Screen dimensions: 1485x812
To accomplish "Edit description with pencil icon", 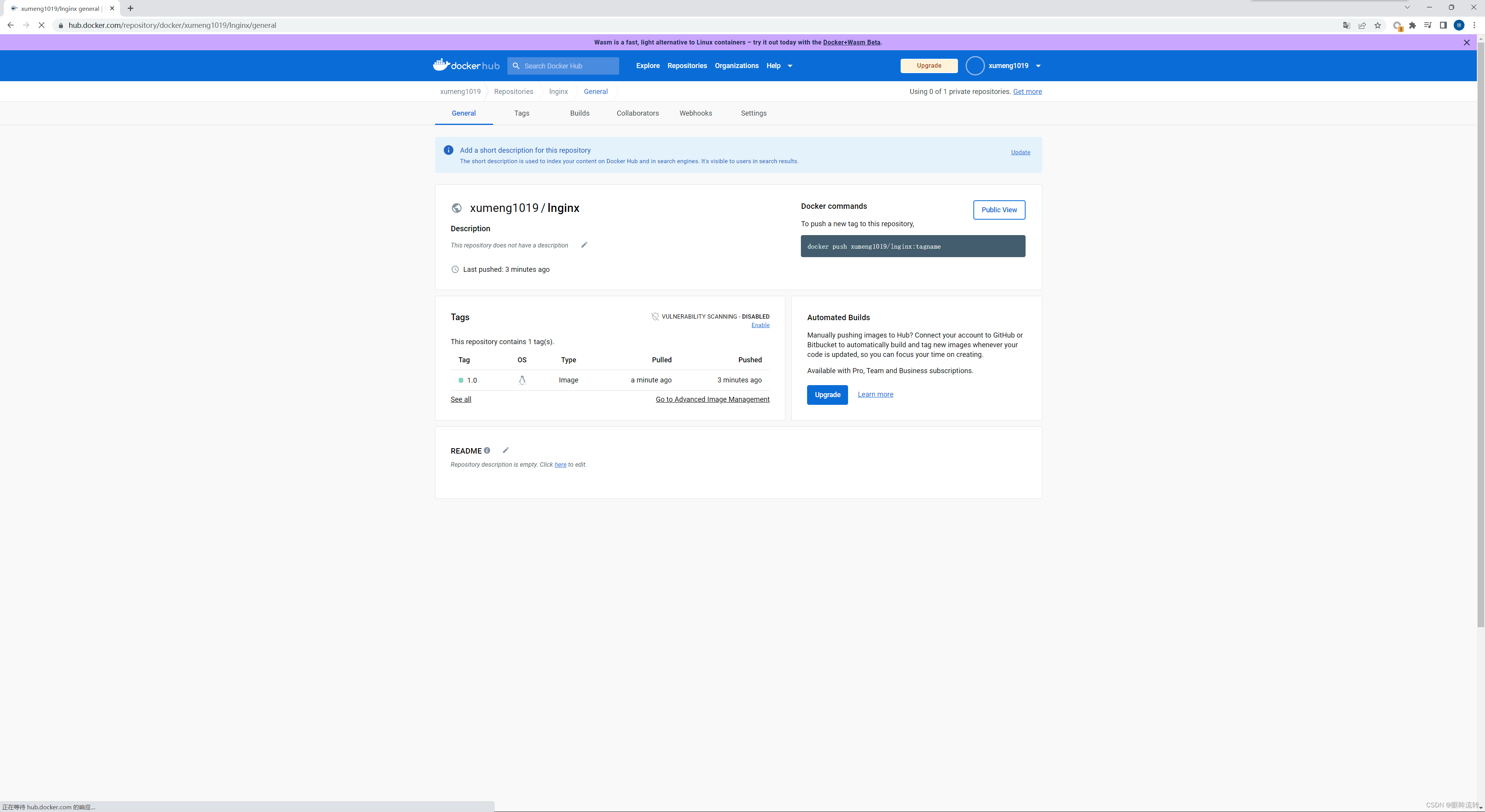I will point(584,245).
